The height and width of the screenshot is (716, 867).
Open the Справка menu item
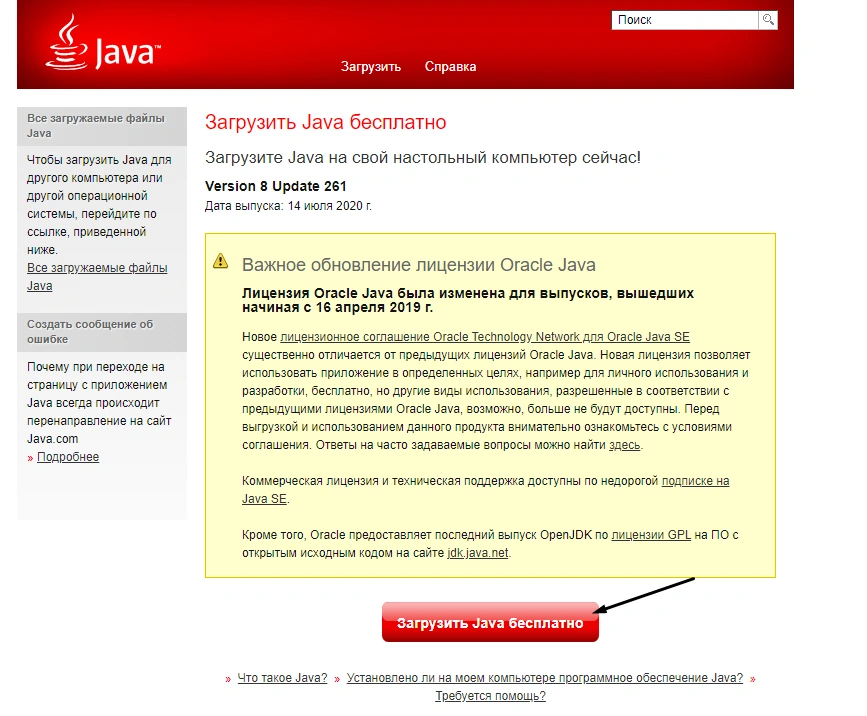[450, 67]
